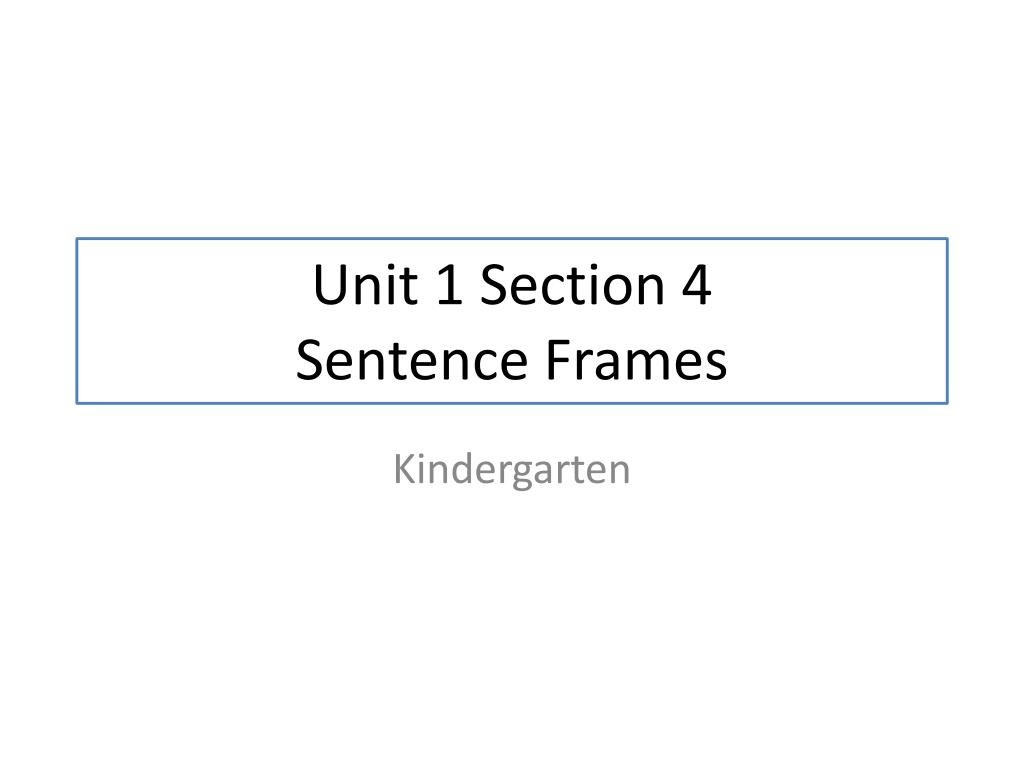
Task: Click the word "Sentence" on the second line
Action: (411, 360)
